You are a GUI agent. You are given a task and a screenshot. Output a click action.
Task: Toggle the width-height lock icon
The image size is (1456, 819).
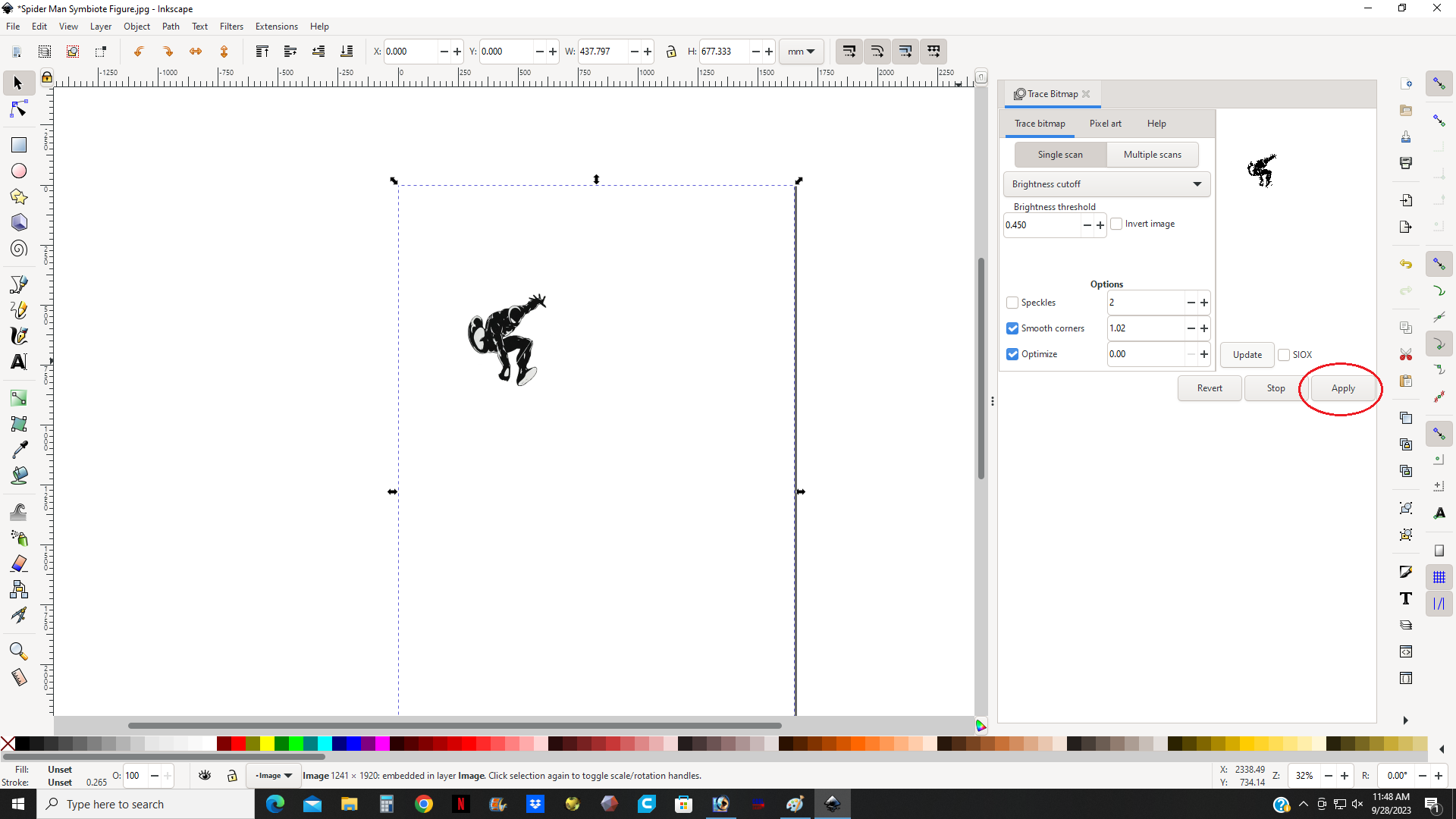tap(670, 52)
